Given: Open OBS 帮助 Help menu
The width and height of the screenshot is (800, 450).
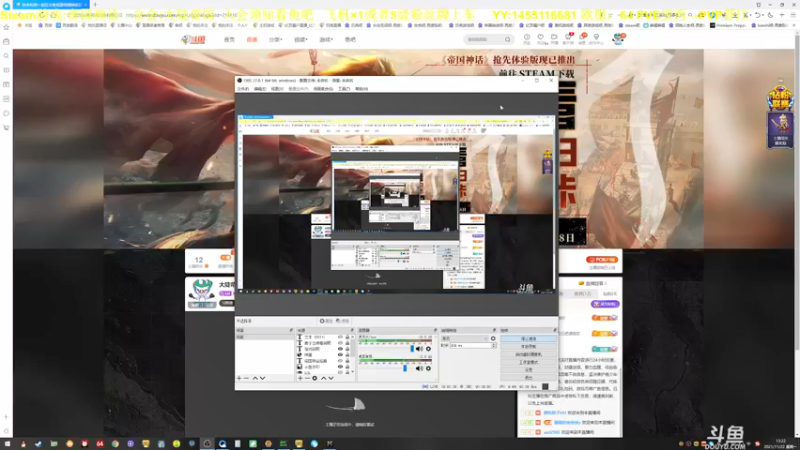Looking at the screenshot, I should tap(362, 89).
